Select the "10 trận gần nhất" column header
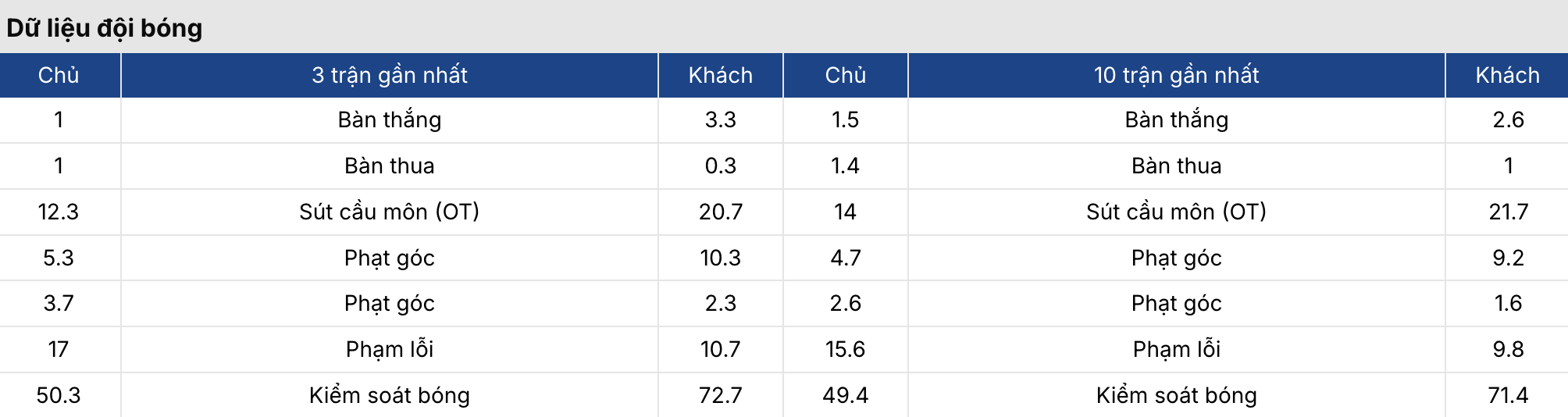 point(1176,75)
